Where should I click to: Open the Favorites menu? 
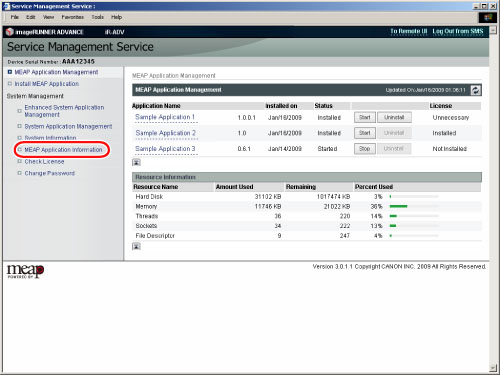pos(72,17)
